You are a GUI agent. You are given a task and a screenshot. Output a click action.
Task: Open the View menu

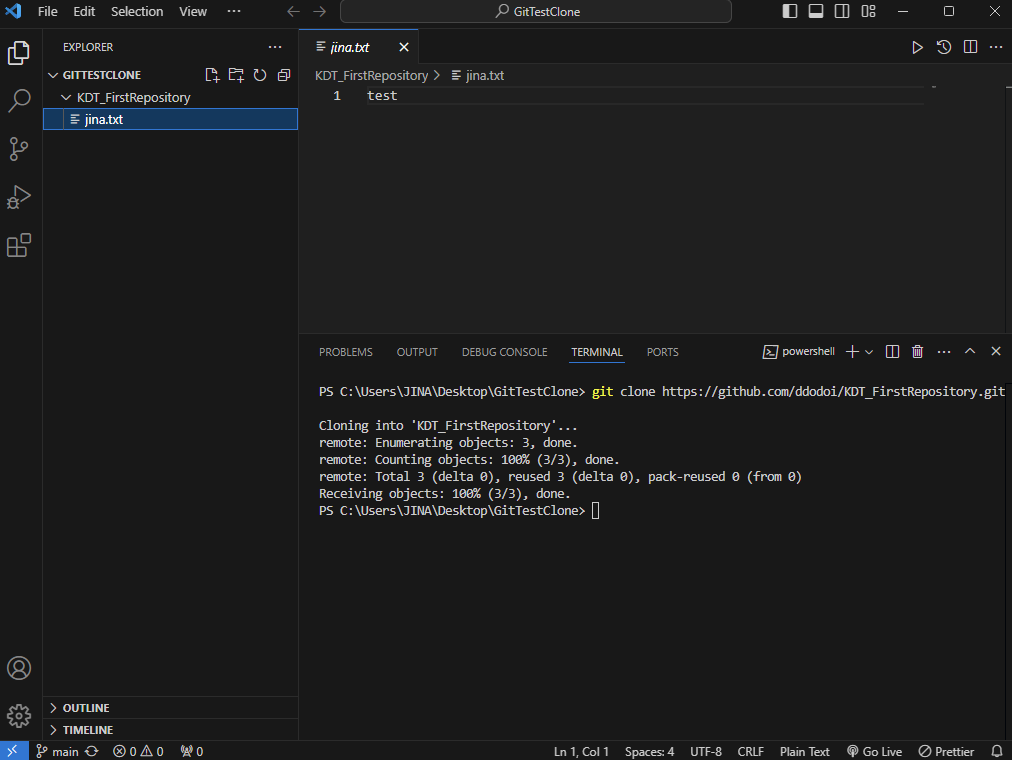[x=193, y=12]
